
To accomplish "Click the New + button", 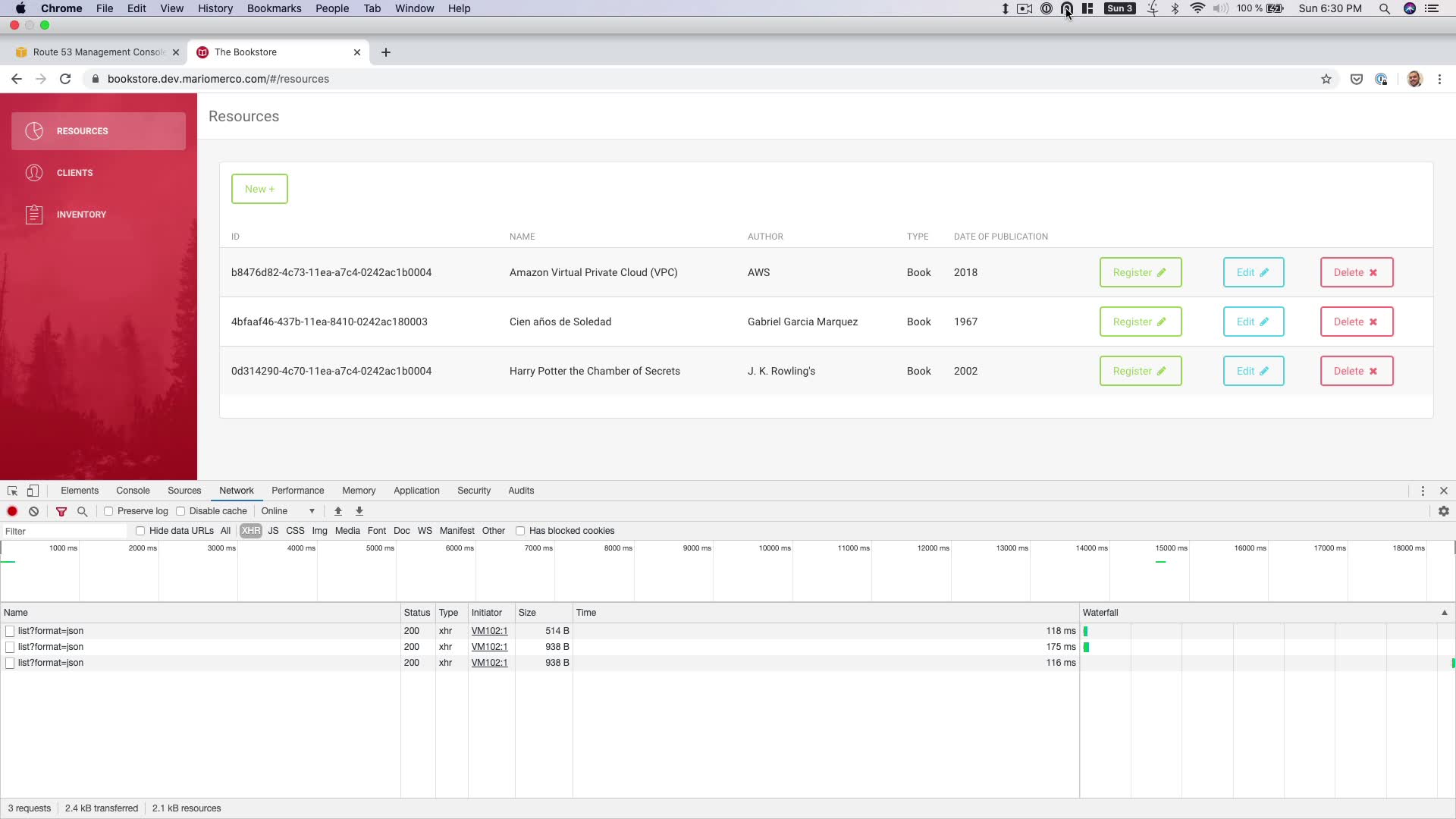I will [259, 189].
